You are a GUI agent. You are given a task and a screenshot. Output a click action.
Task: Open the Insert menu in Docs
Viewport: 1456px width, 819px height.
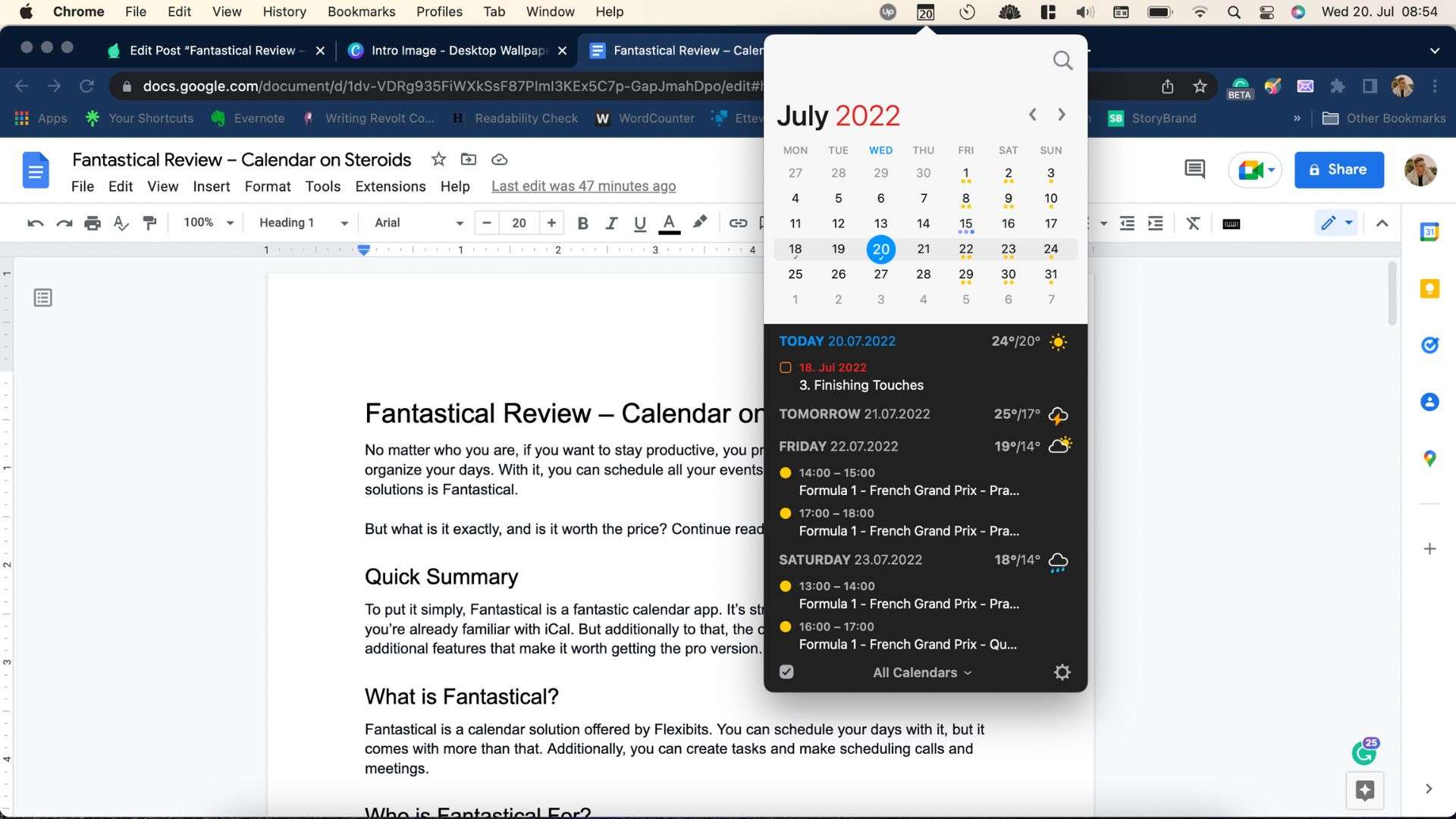click(x=211, y=187)
